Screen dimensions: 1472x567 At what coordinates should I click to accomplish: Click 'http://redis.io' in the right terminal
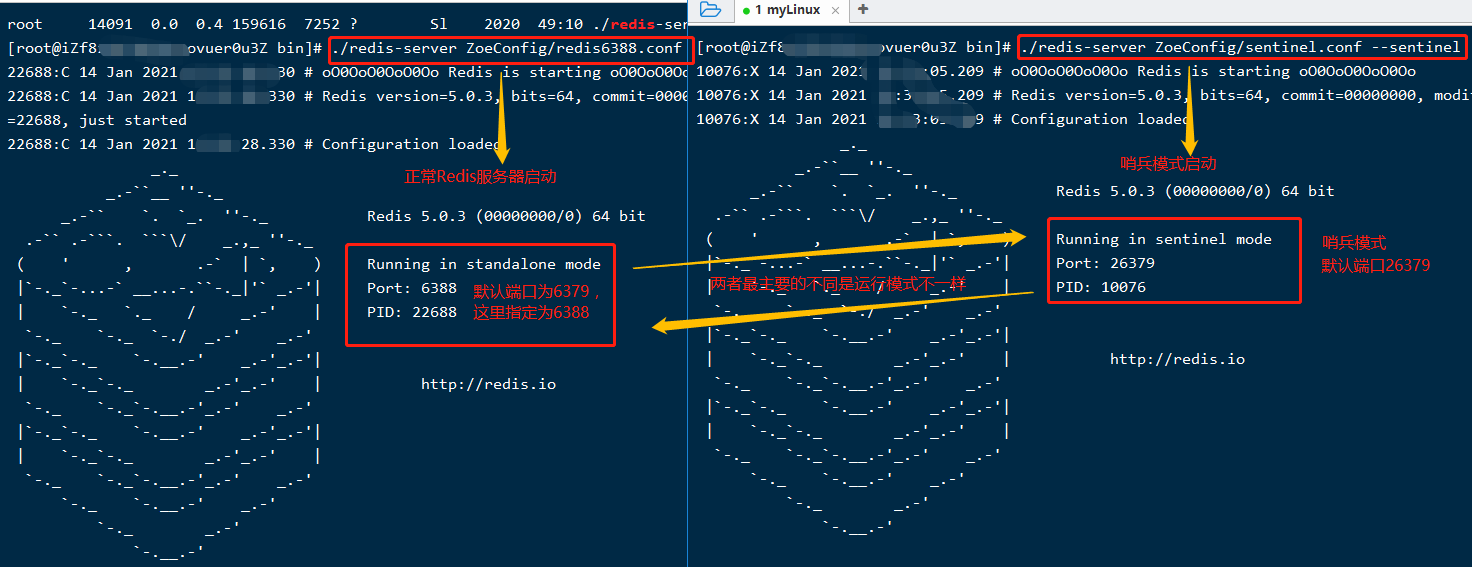[x=1177, y=359]
